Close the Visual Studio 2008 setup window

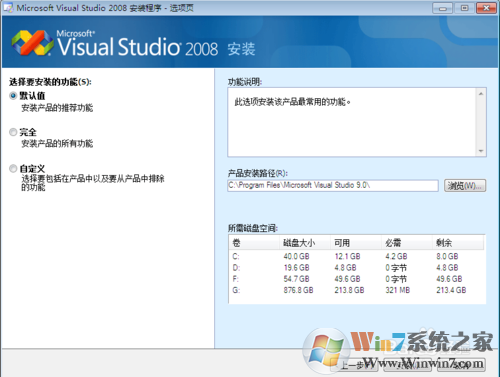(486, 8)
